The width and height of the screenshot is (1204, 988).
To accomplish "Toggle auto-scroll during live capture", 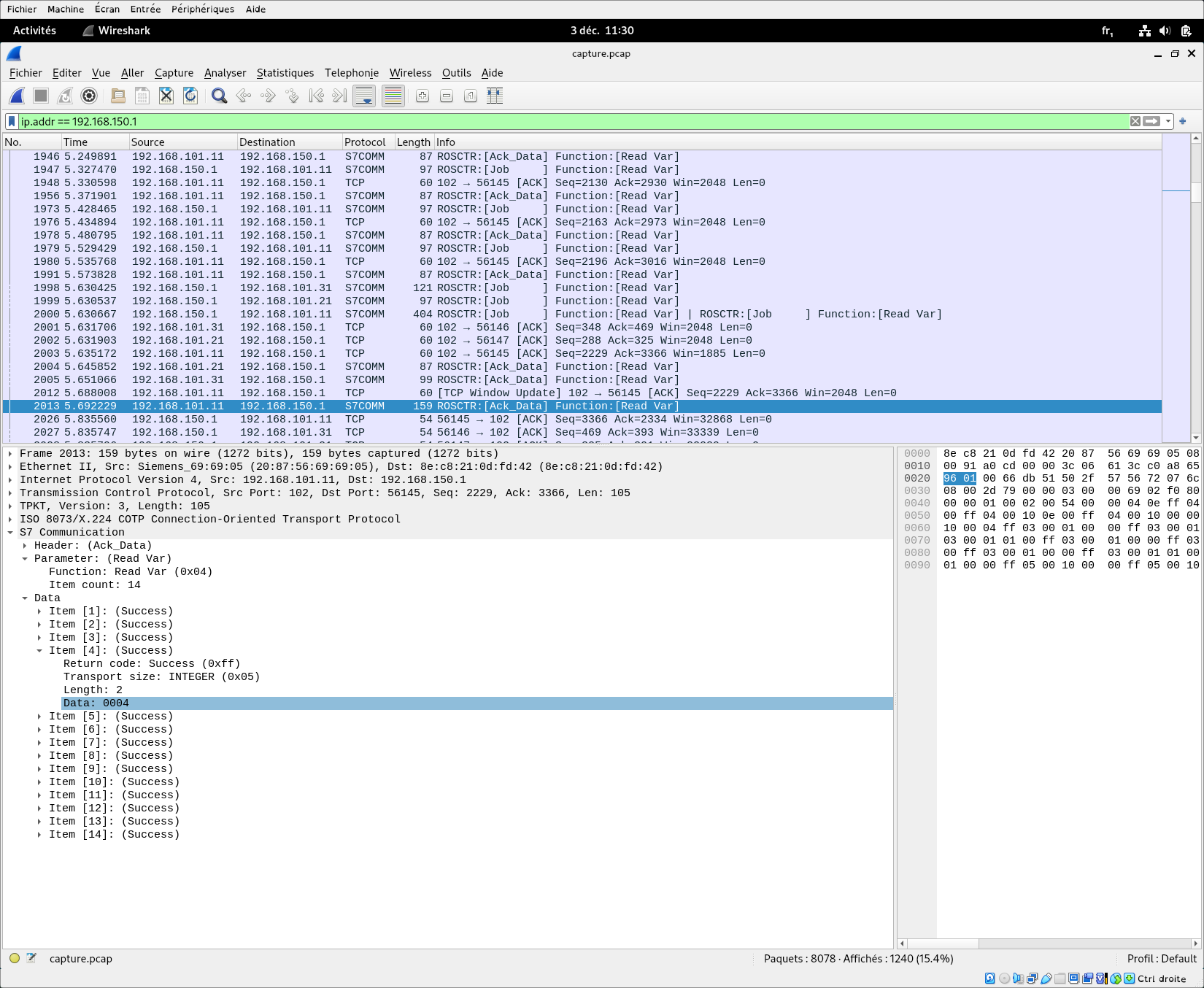I will coord(364,96).
